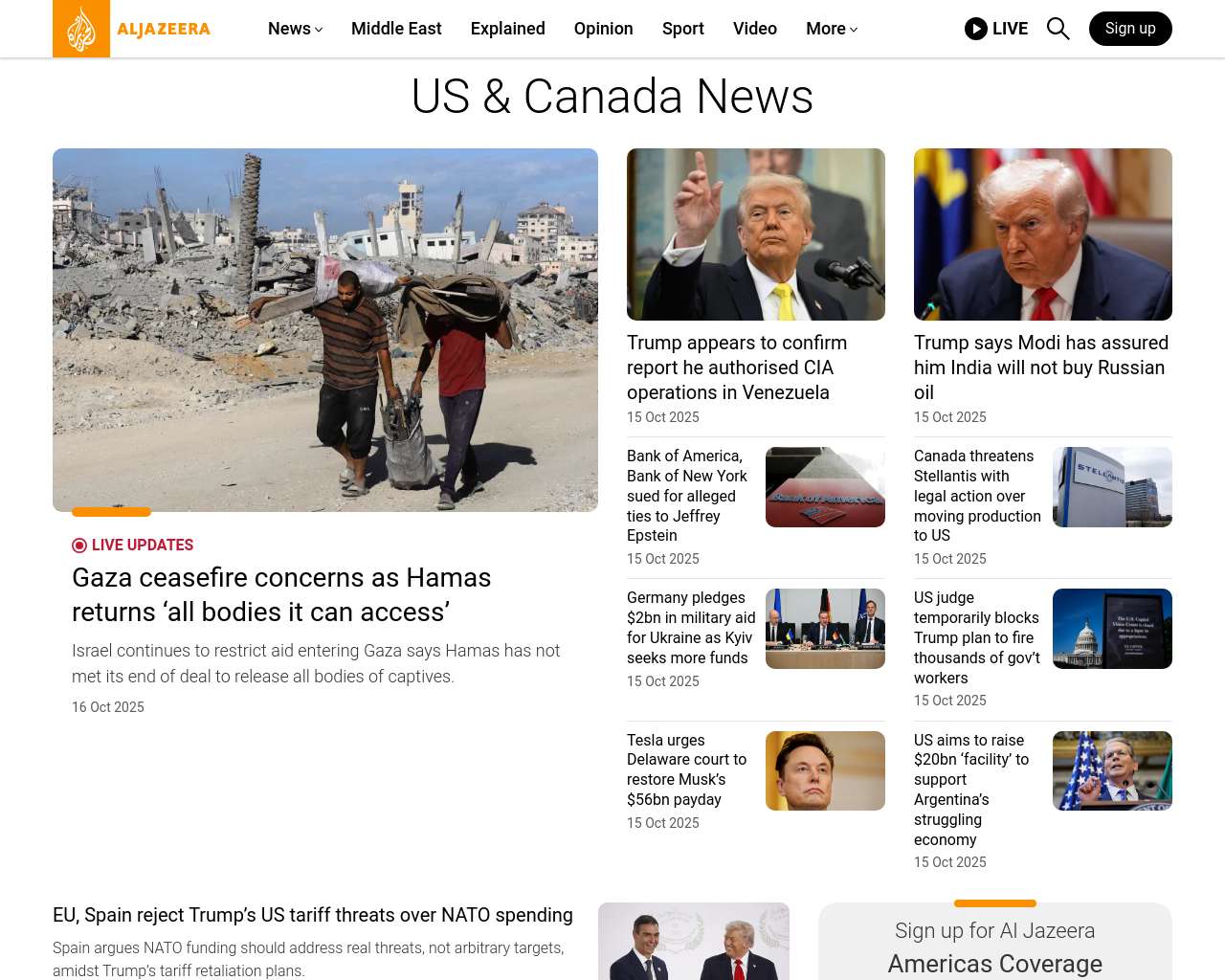Open Trump CIA operations in Venezuela article

(x=737, y=367)
